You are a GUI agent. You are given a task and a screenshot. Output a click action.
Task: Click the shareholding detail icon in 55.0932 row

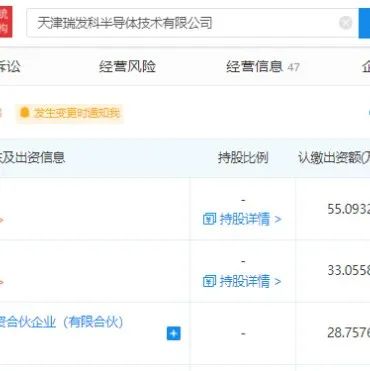(209, 219)
